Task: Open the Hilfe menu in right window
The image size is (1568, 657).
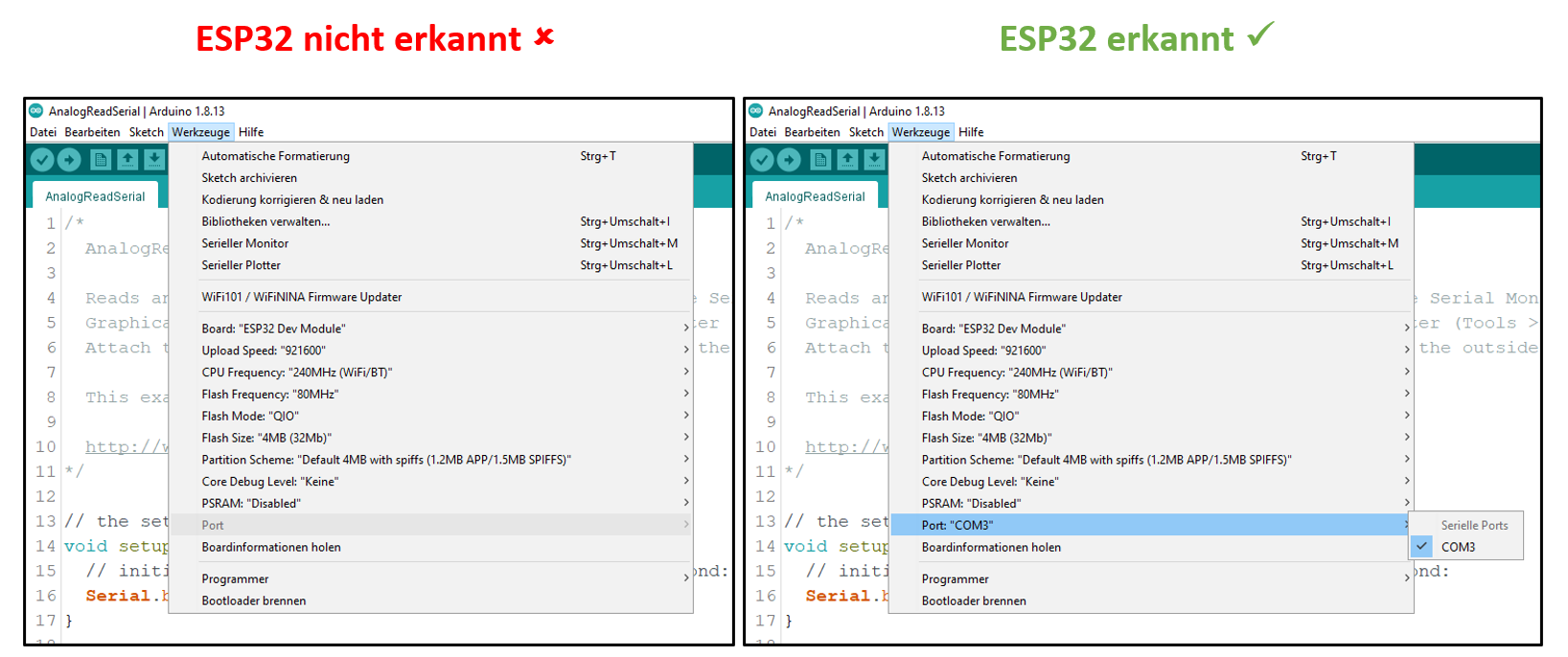Action: point(971,132)
